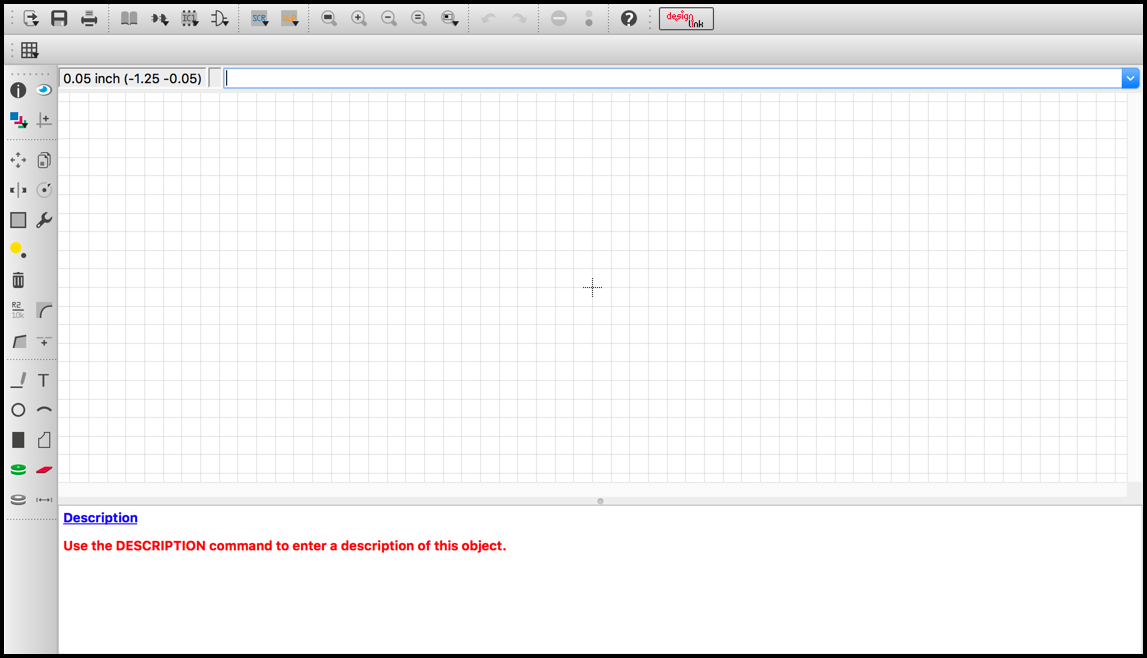The height and width of the screenshot is (658, 1147).
Task: Open the layer display settings
Action: coord(18,120)
